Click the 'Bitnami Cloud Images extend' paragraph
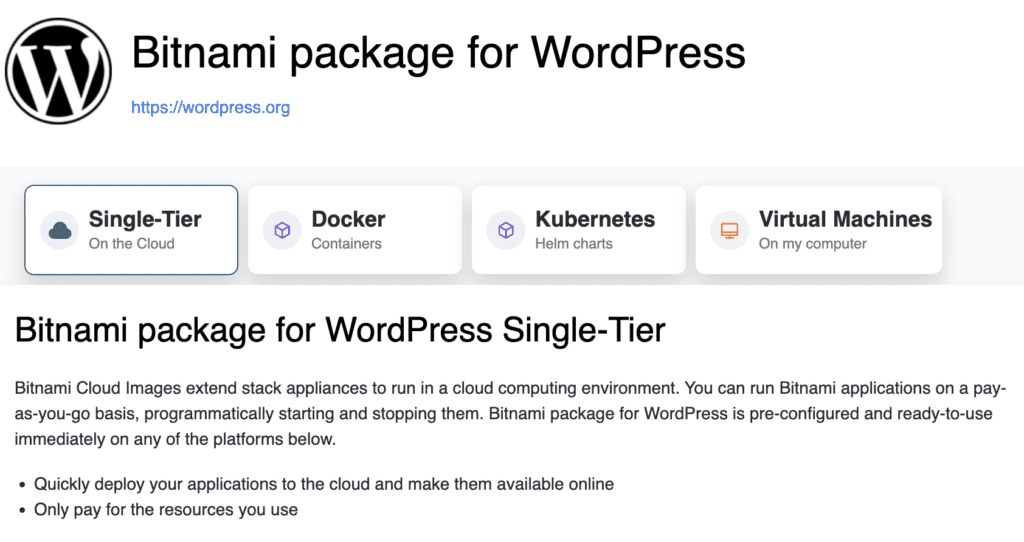 (x=511, y=413)
